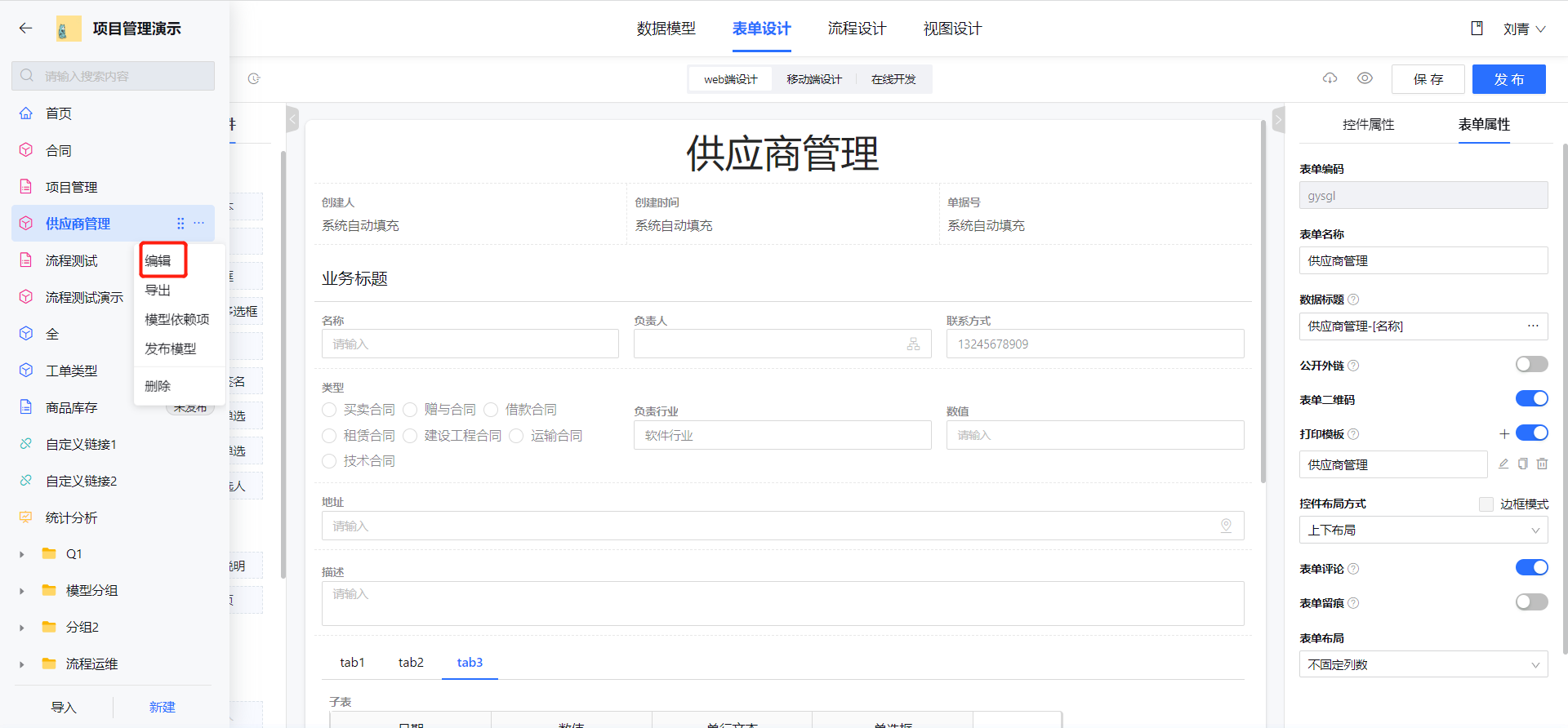Add a print template with plus icon

coord(1504,434)
